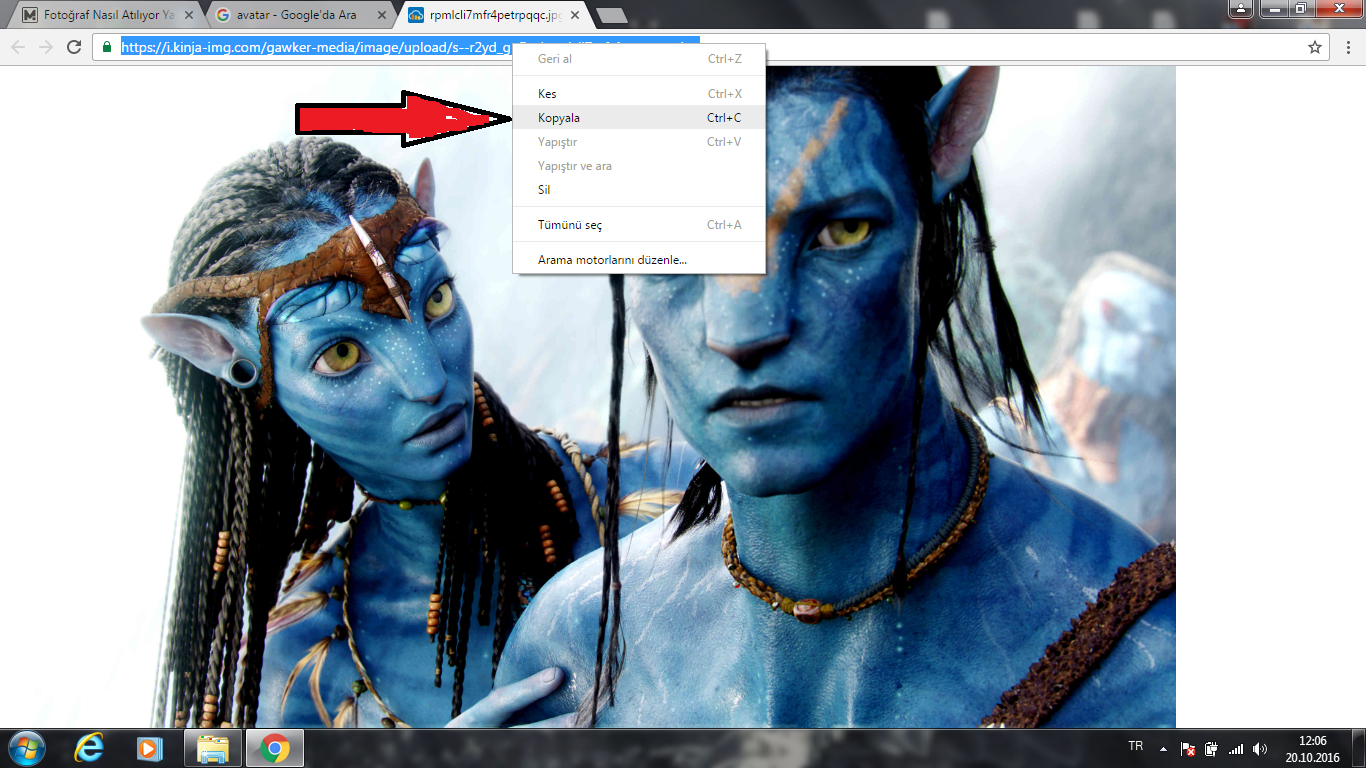Open the volume speaker tray icon

(1260, 748)
